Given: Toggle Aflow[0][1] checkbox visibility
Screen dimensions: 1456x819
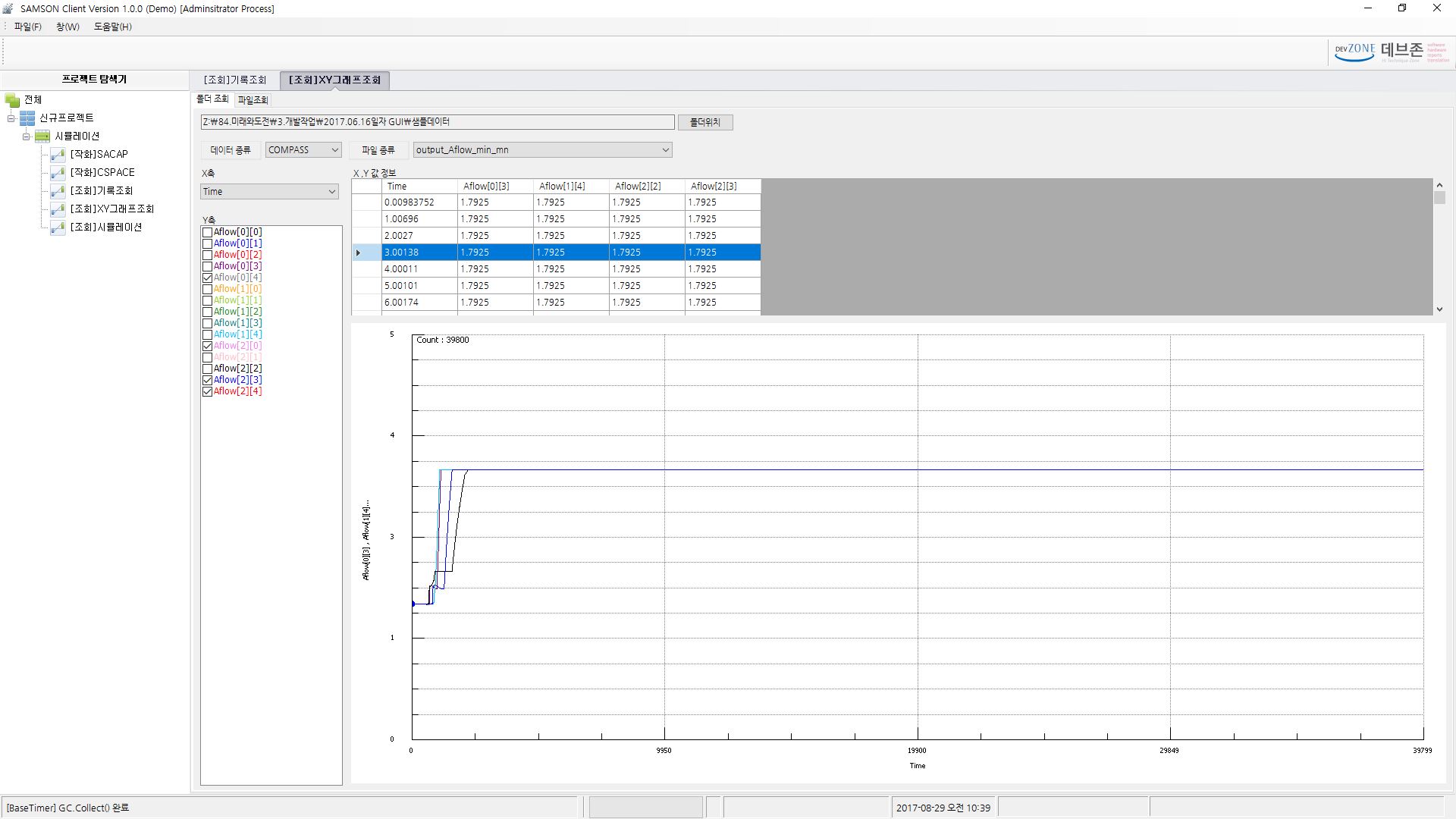Looking at the screenshot, I should point(207,243).
